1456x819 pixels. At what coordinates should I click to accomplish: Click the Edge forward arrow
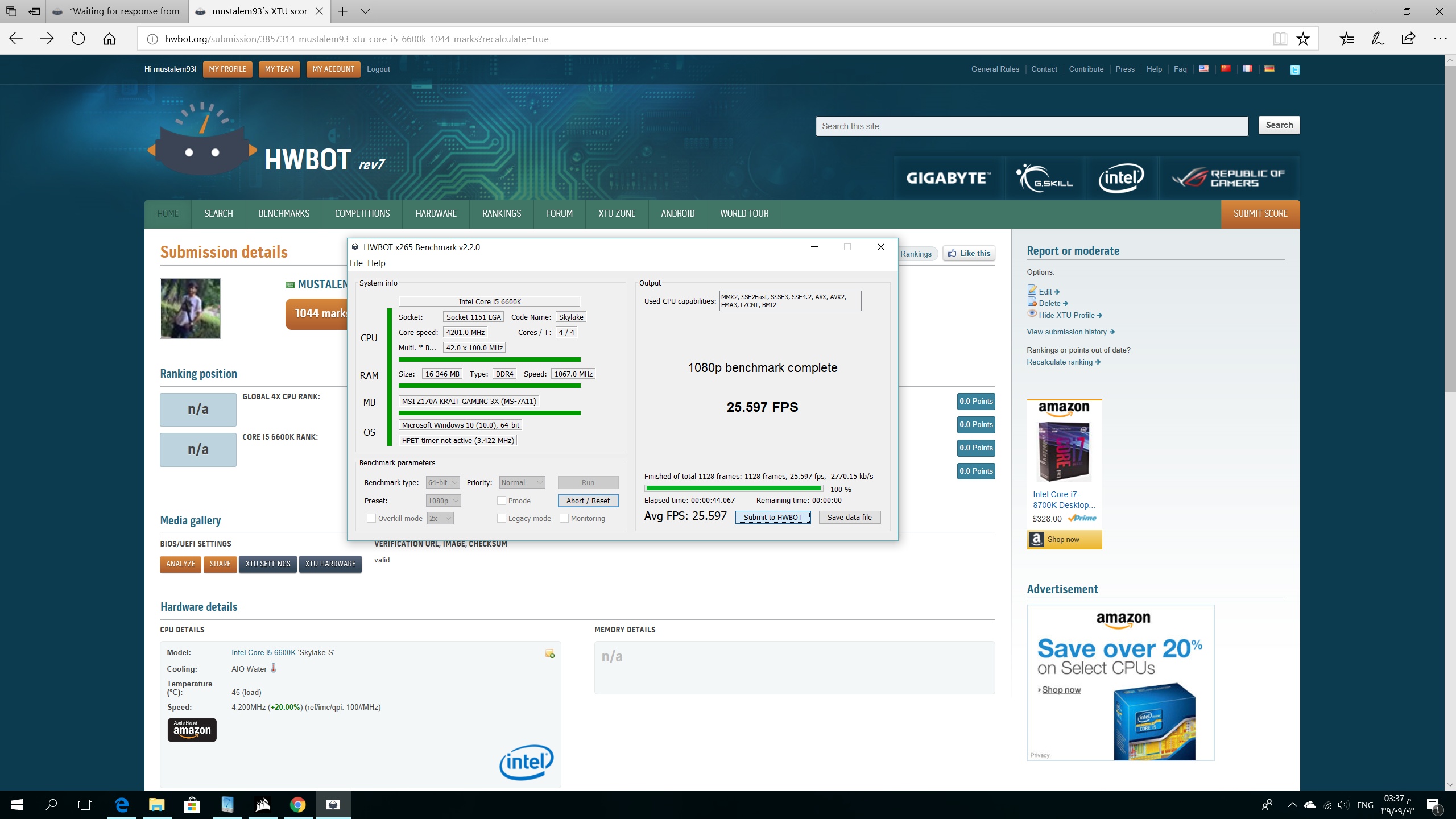click(47, 39)
